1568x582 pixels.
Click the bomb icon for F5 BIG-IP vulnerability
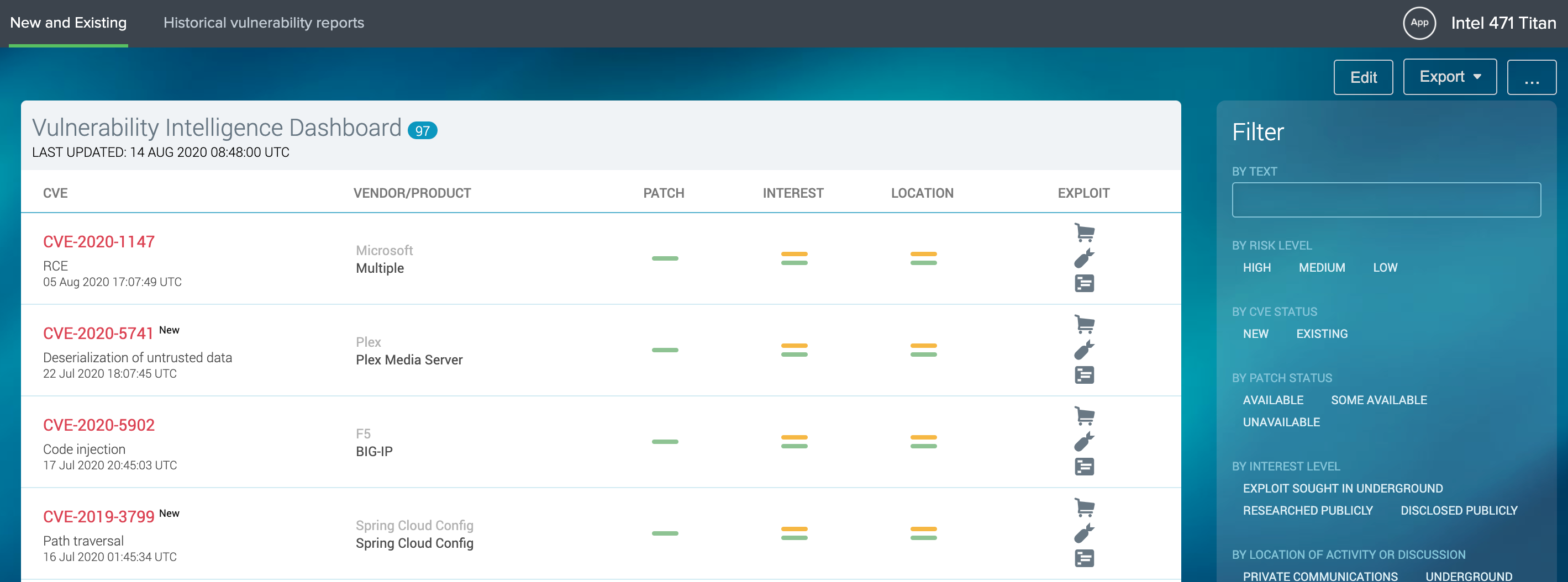[1084, 442]
